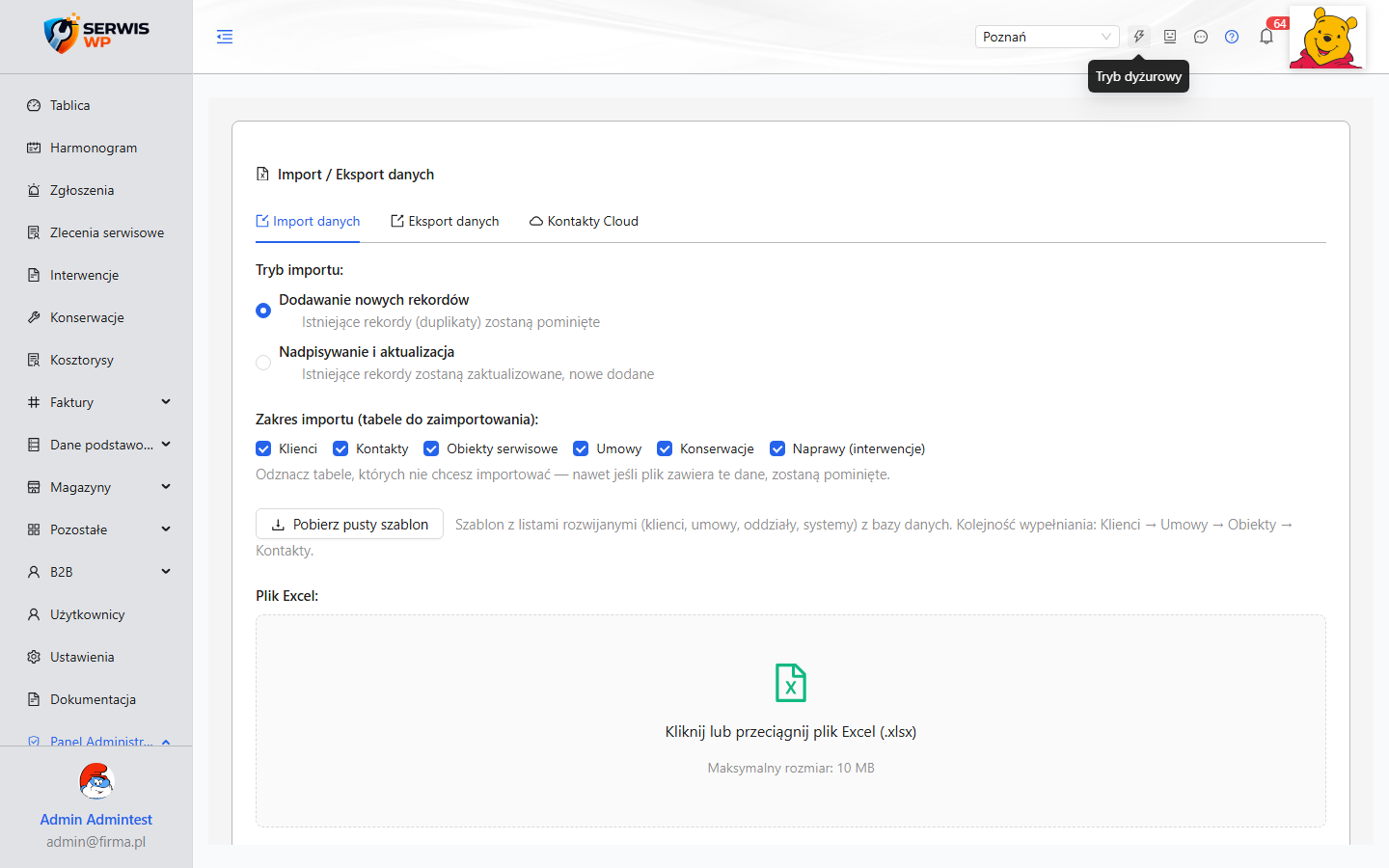This screenshot has width=1389, height=868.
Task: Uncheck the Umowy checkbox
Action: coord(581,448)
